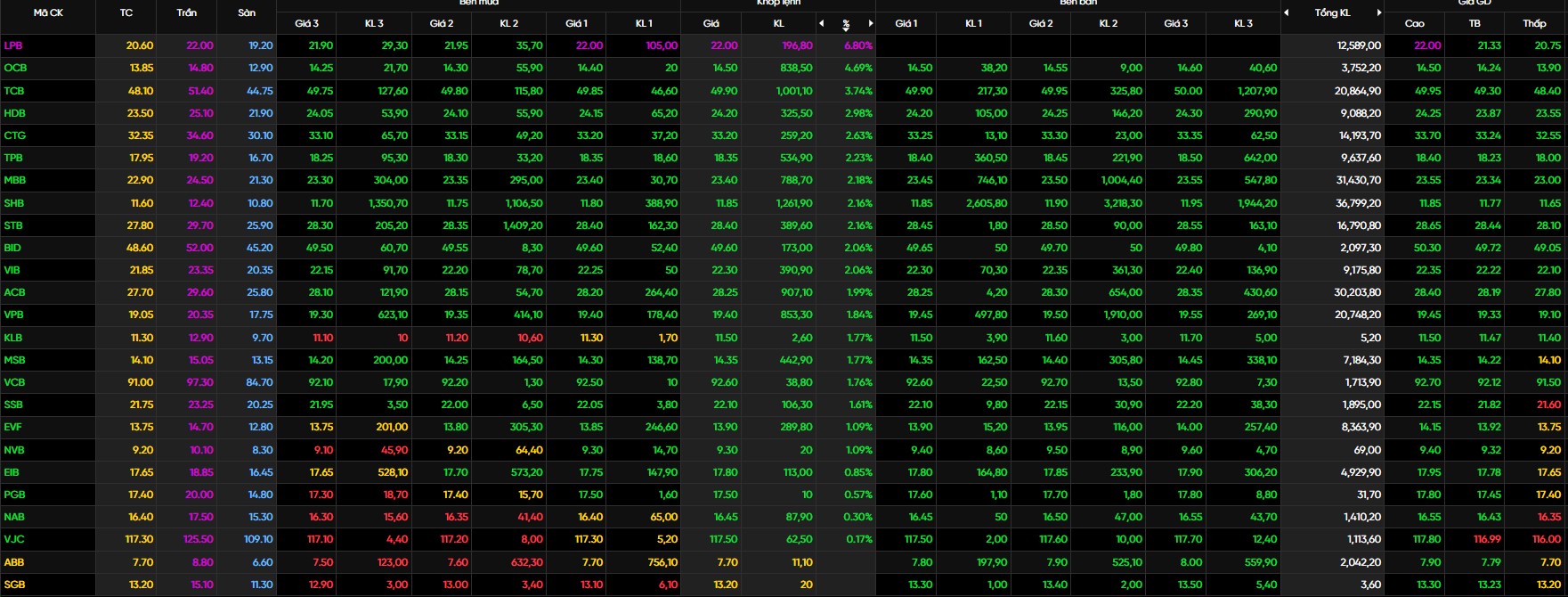Click the Trần ceiling price header
1568x597 pixels.
(187, 12)
